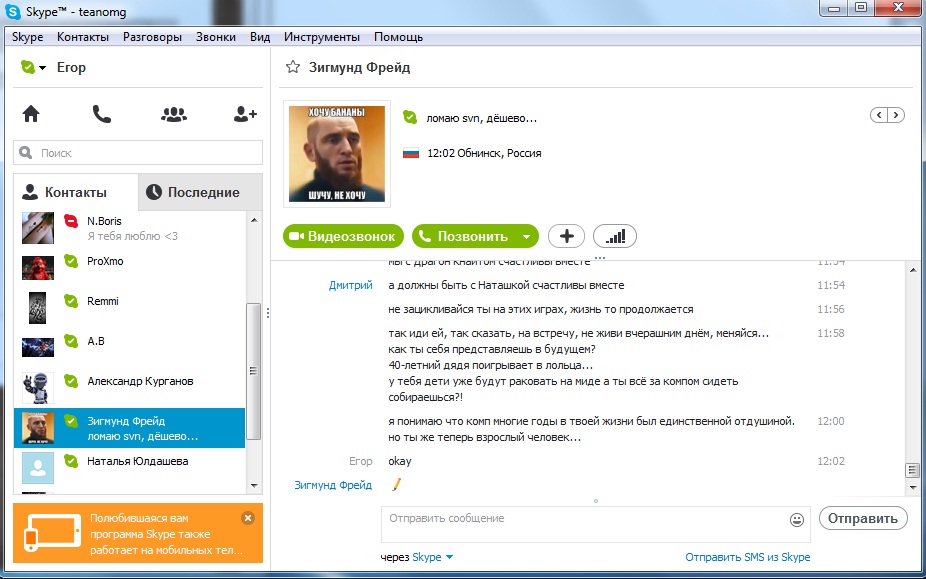Viewport: 926px width, 579px height.
Task: Click the pencil typing indicator icon
Action: point(396,485)
